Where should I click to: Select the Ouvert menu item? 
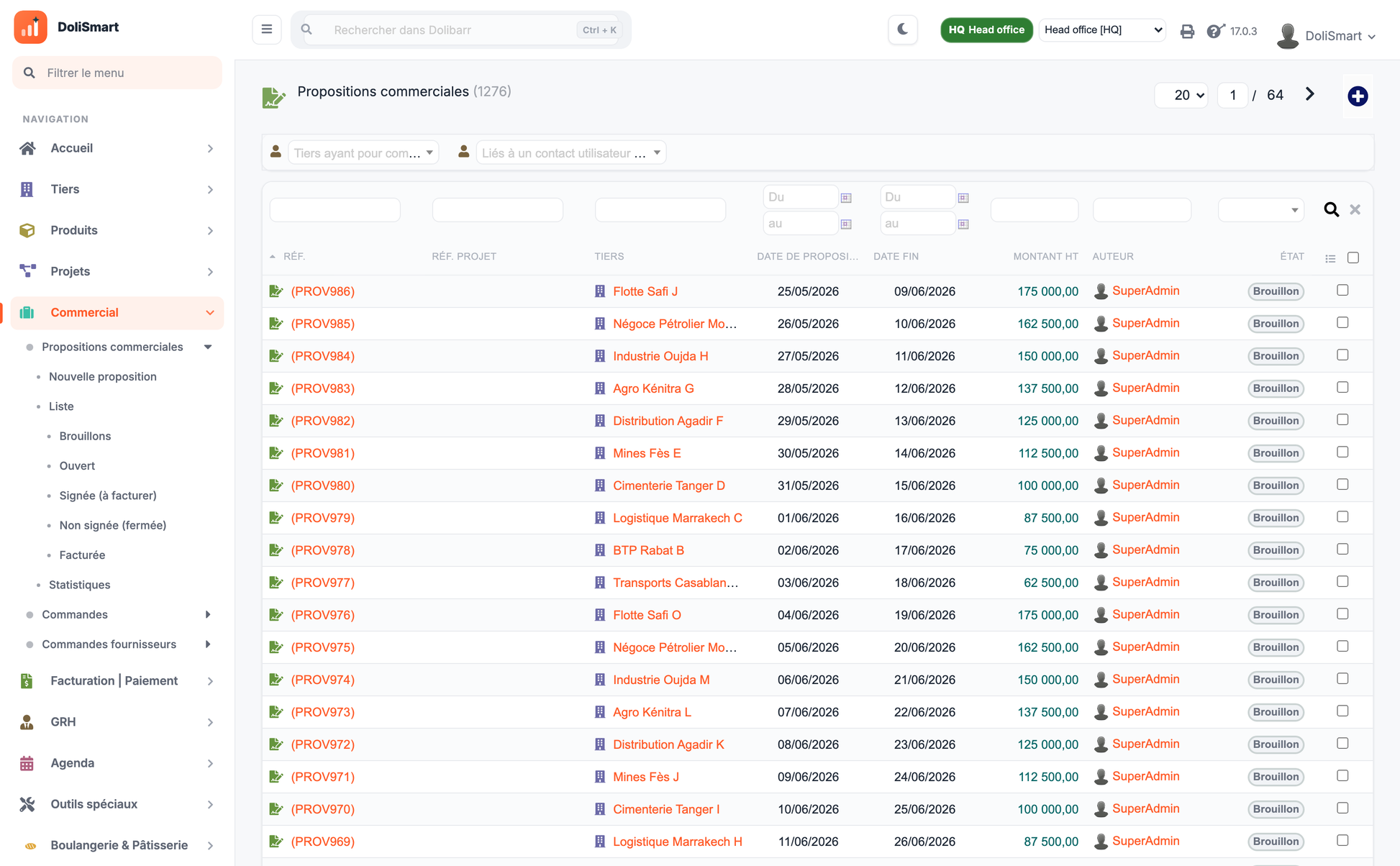[77, 466]
